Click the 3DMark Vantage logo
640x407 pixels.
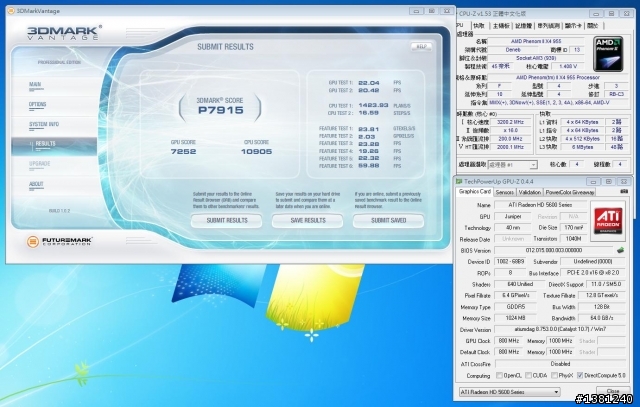[x=64, y=33]
